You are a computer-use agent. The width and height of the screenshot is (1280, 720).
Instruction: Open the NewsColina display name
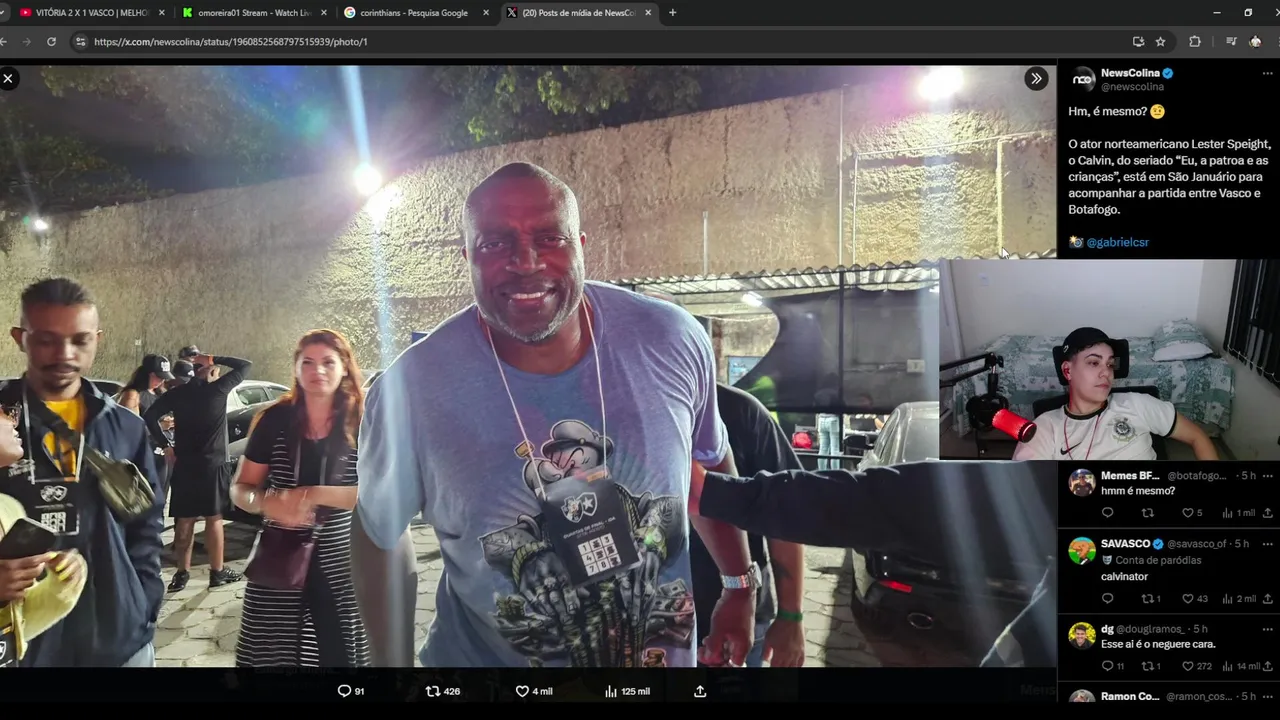point(1130,73)
